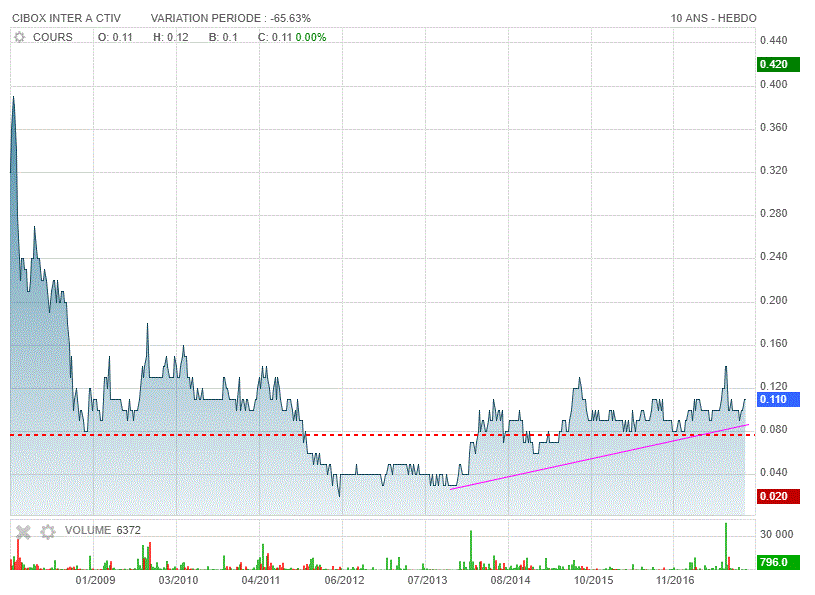Close the VOLUME indicator with X icon
This screenshot has width=815, height=595.
[23, 532]
